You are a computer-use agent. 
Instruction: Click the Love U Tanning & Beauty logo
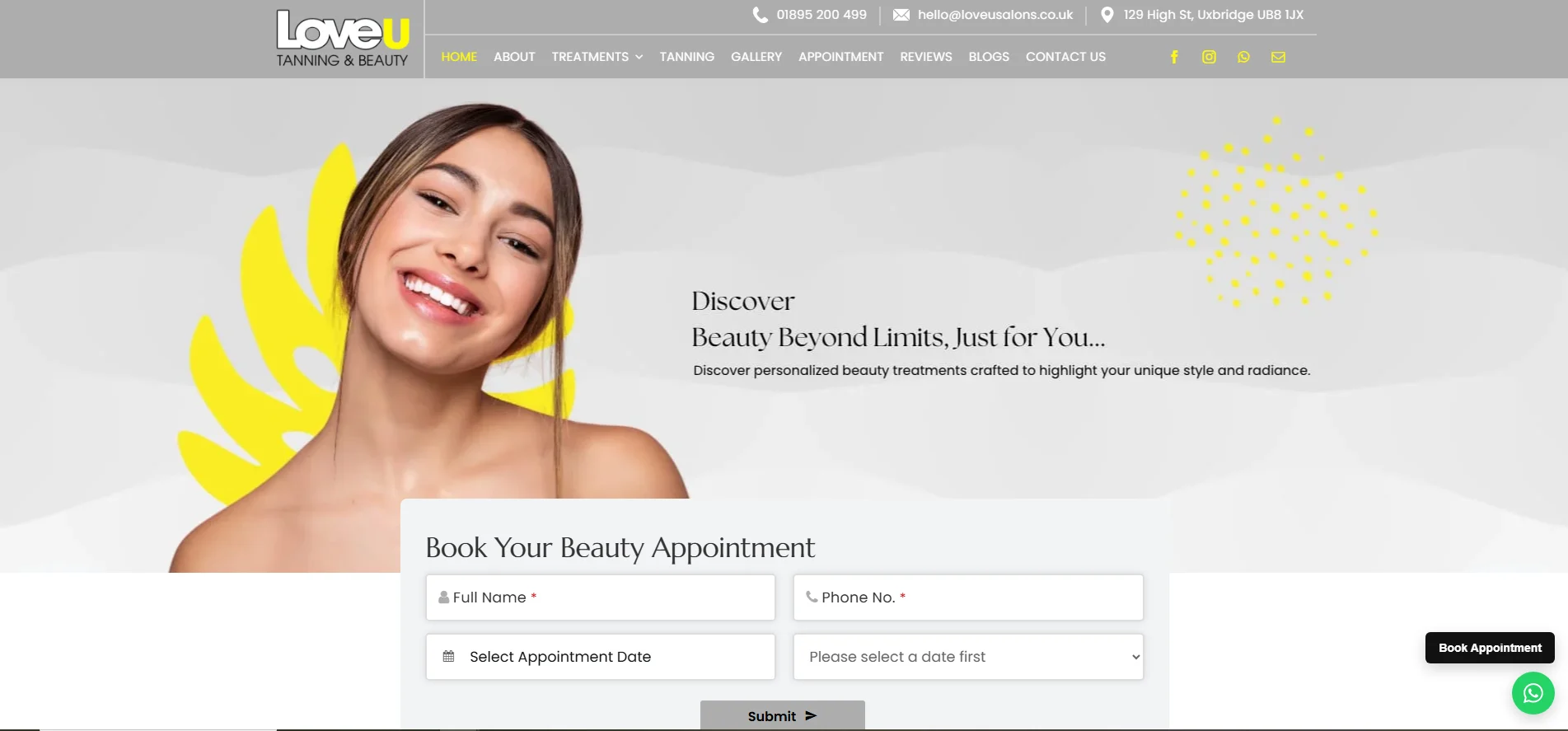(342, 38)
